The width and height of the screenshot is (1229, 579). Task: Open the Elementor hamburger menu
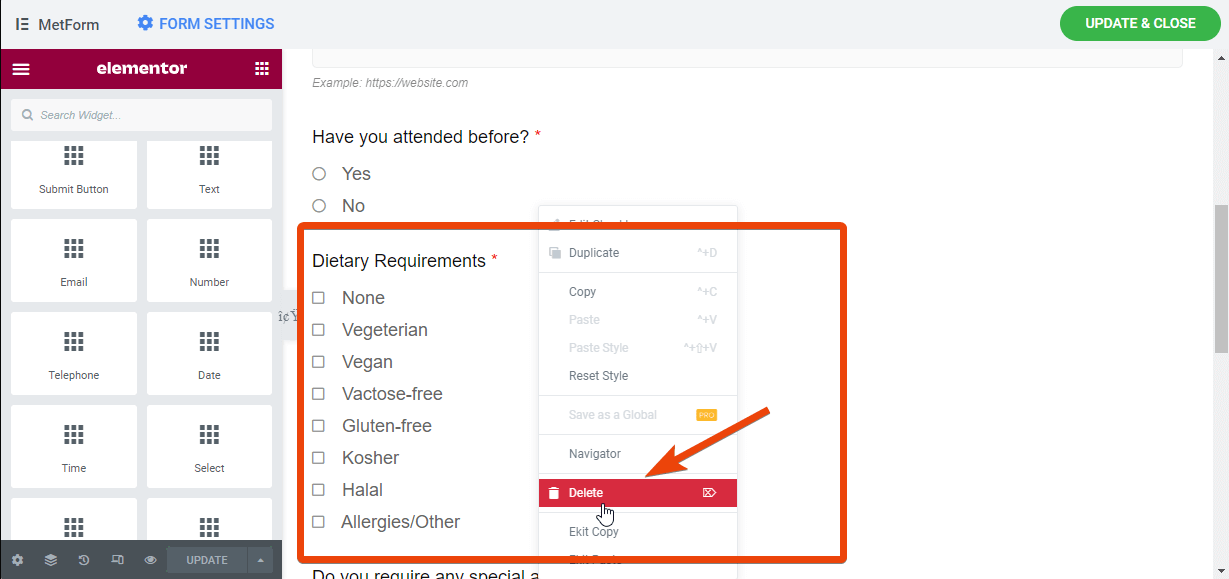pos(21,69)
